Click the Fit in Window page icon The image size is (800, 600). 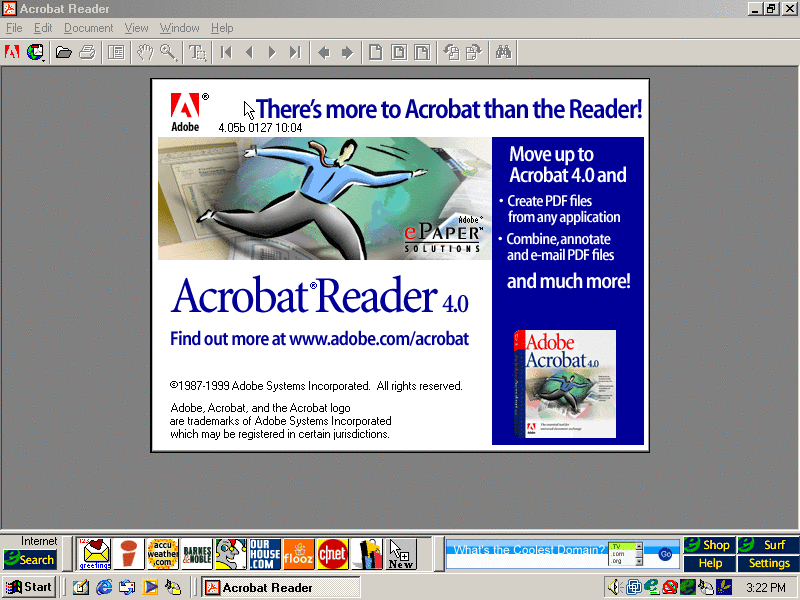(x=399, y=52)
